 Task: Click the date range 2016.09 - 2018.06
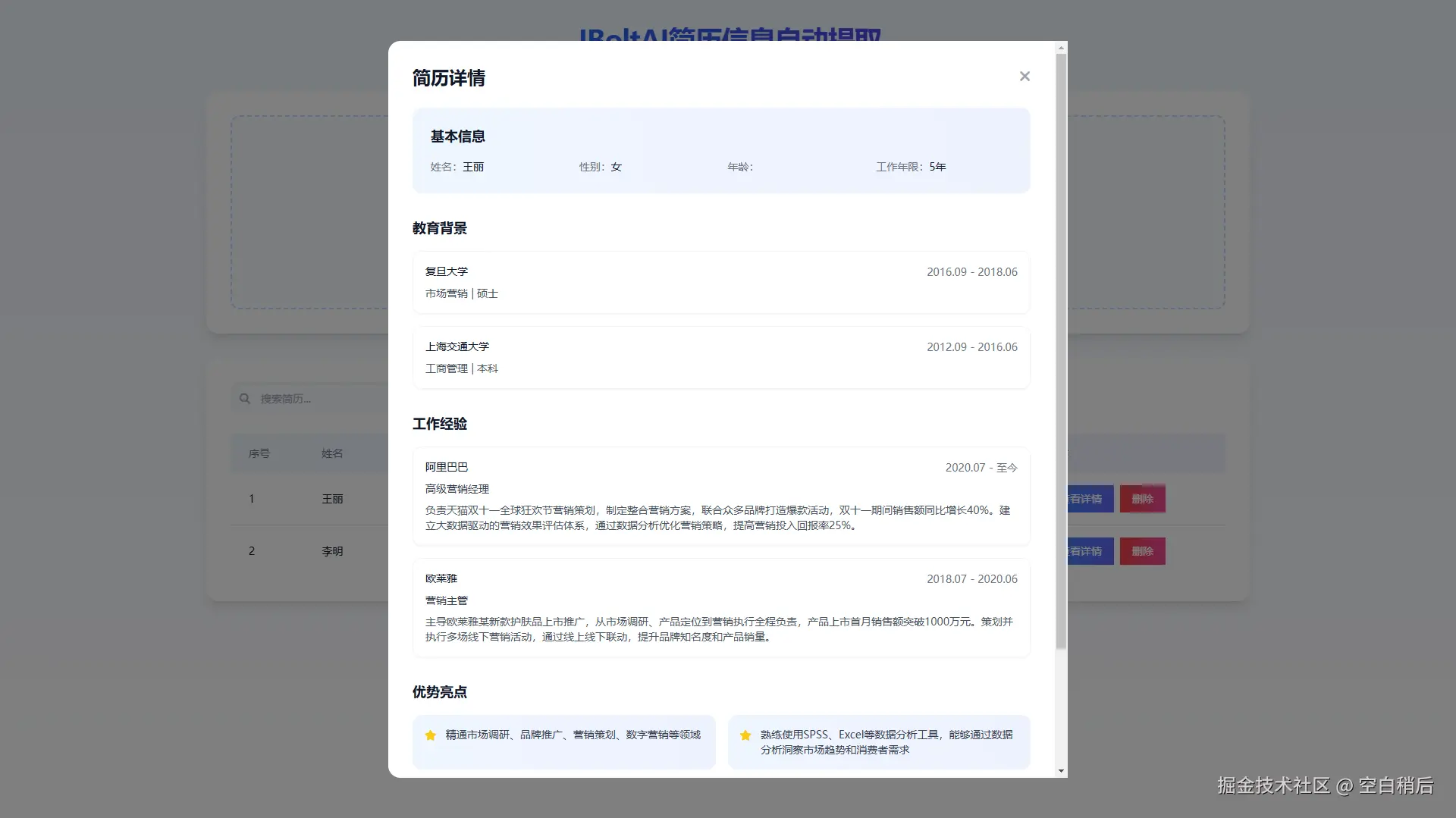tap(972, 272)
